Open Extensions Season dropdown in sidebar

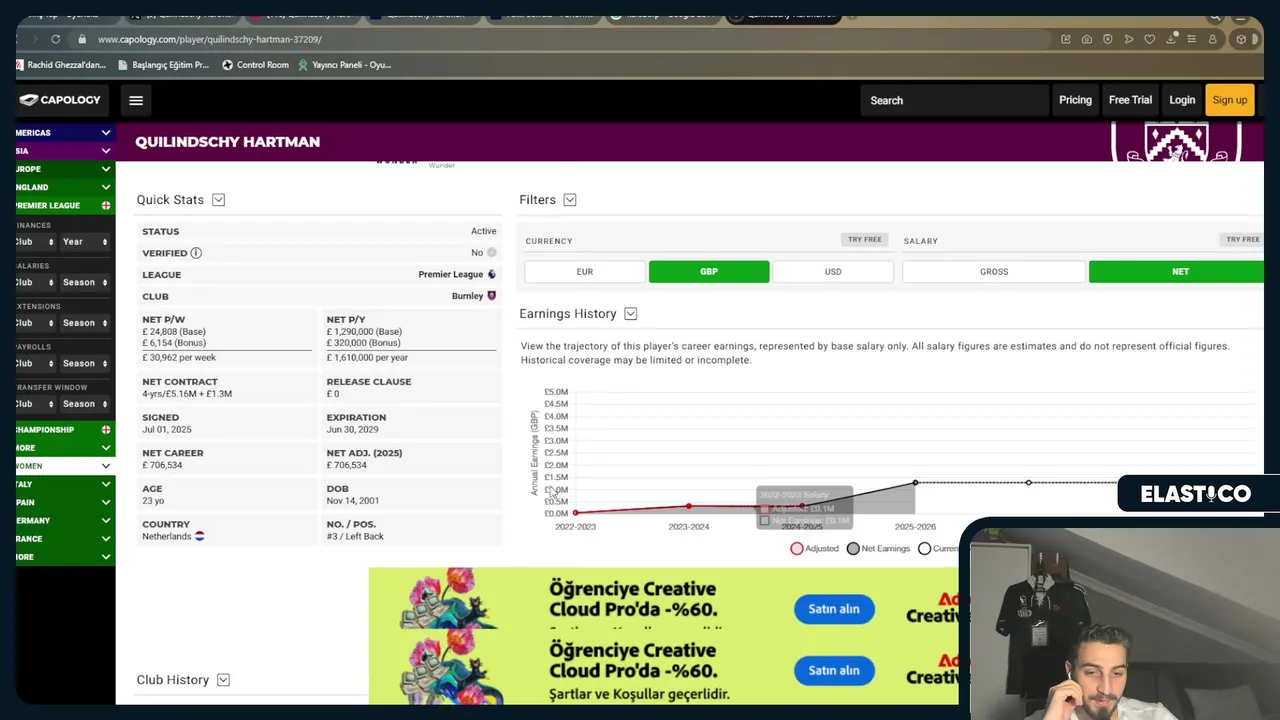point(85,323)
